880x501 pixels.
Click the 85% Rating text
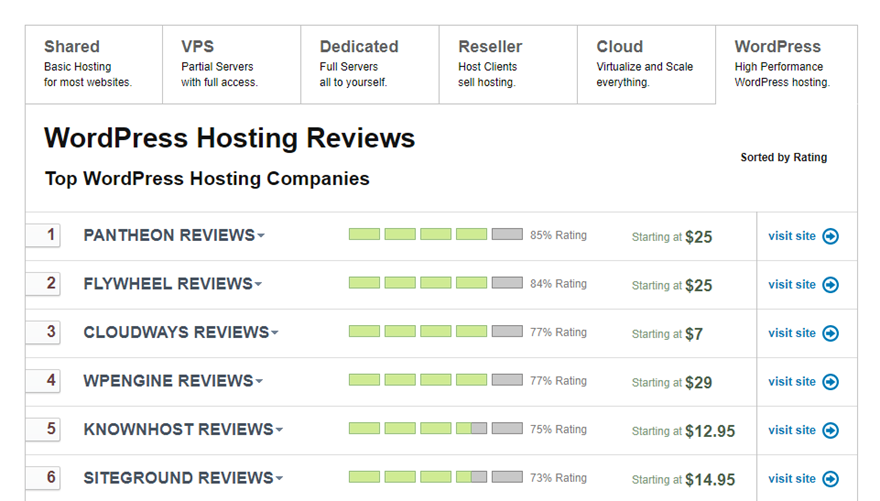click(x=558, y=235)
